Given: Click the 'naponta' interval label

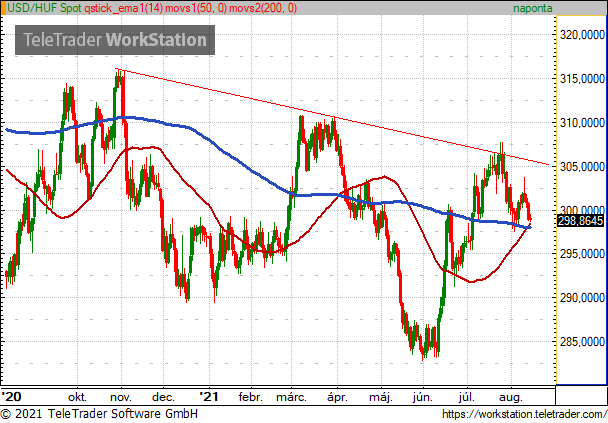Looking at the screenshot, I should coord(532,8).
